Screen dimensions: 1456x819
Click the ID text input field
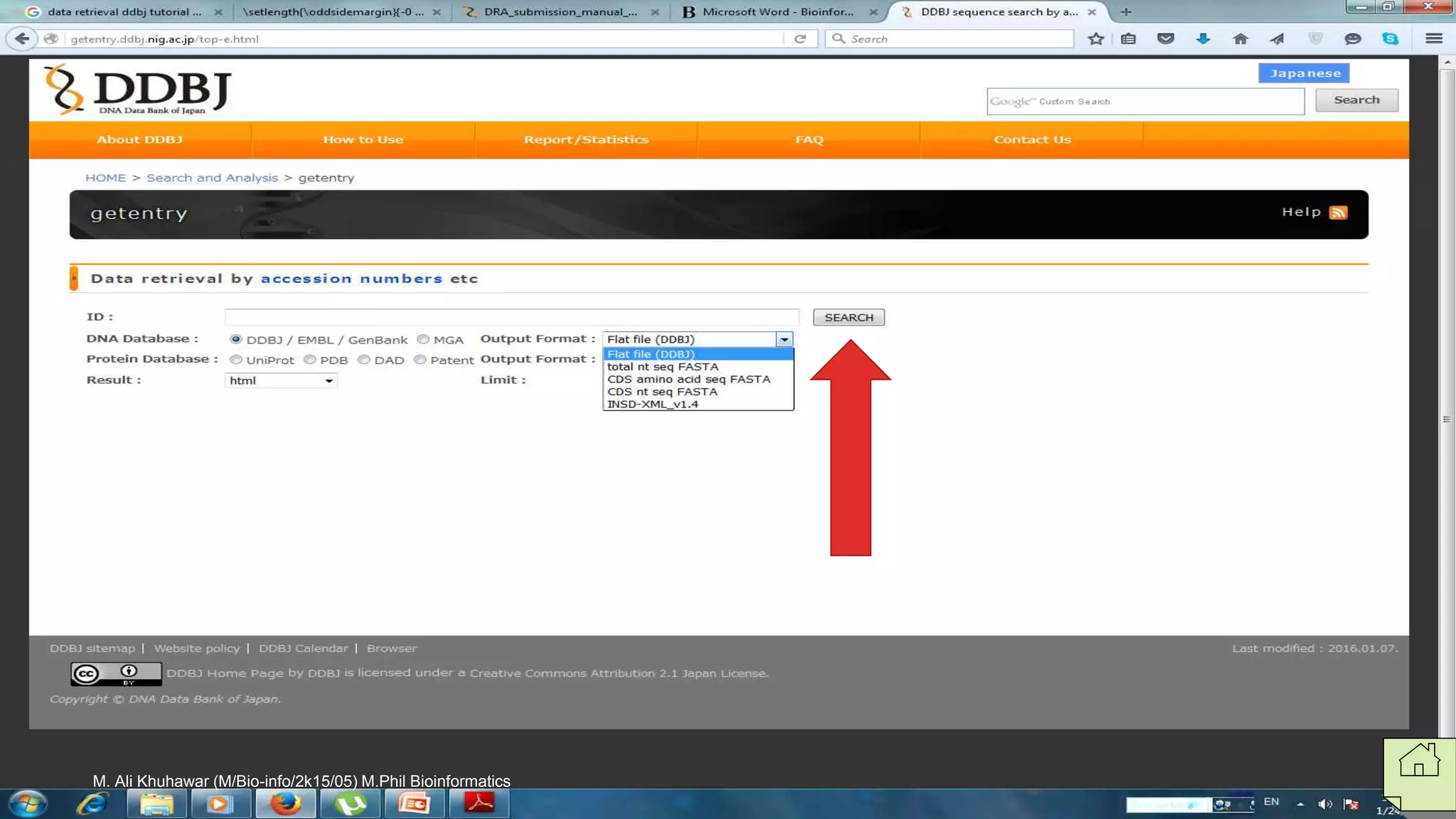click(x=511, y=317)
